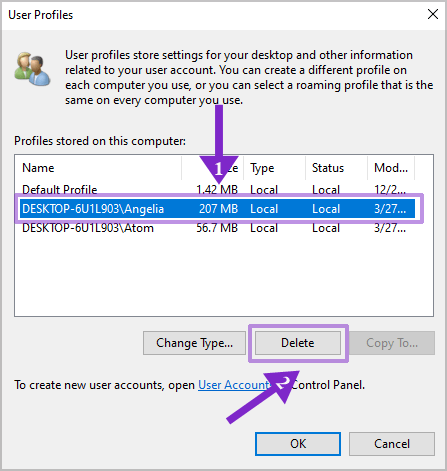The image size is (447, 471).
Task: Sort by the Name column header
Action: (x=98, y=168)
